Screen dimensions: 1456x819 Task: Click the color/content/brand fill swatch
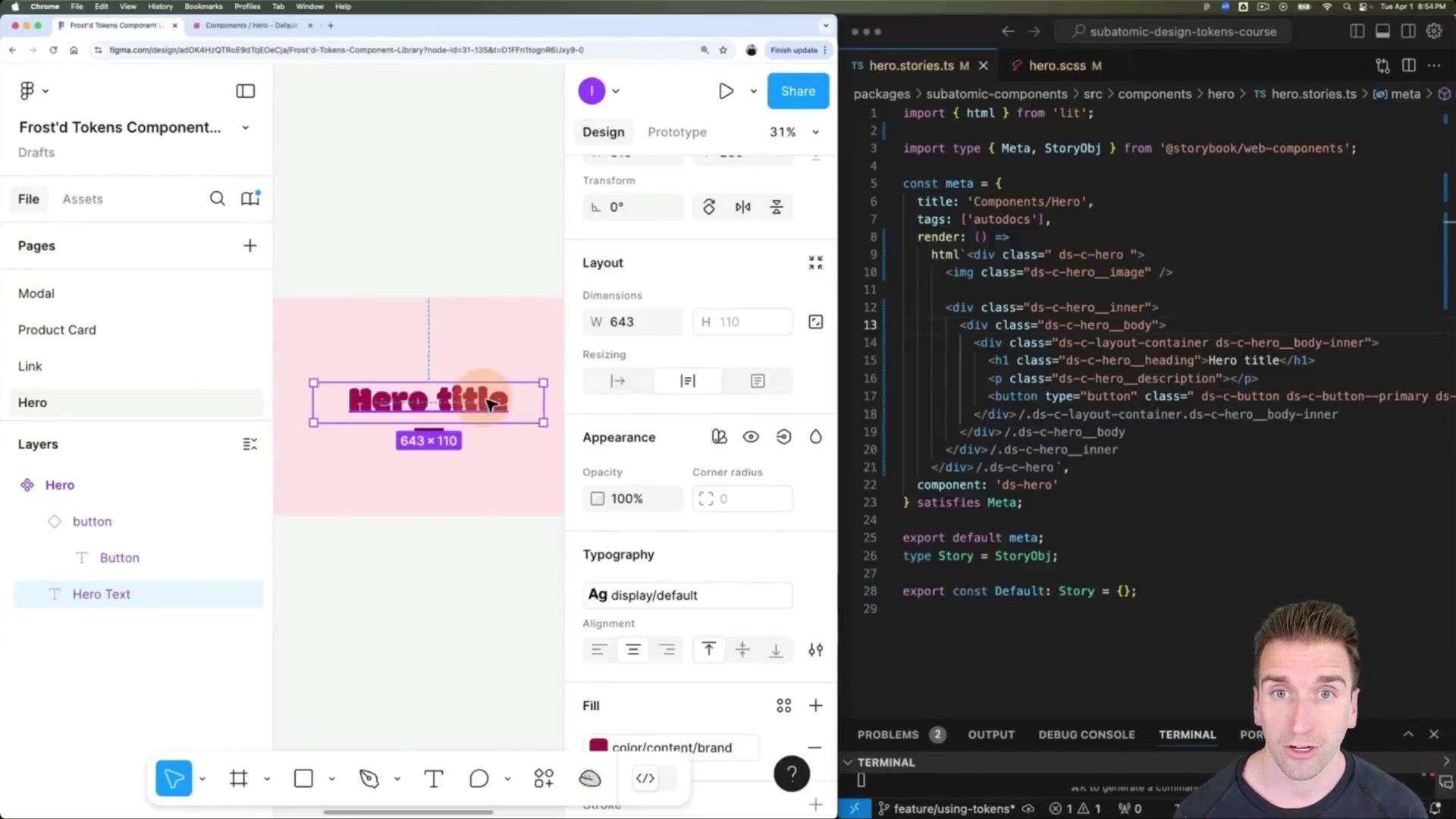pos(598,747)
